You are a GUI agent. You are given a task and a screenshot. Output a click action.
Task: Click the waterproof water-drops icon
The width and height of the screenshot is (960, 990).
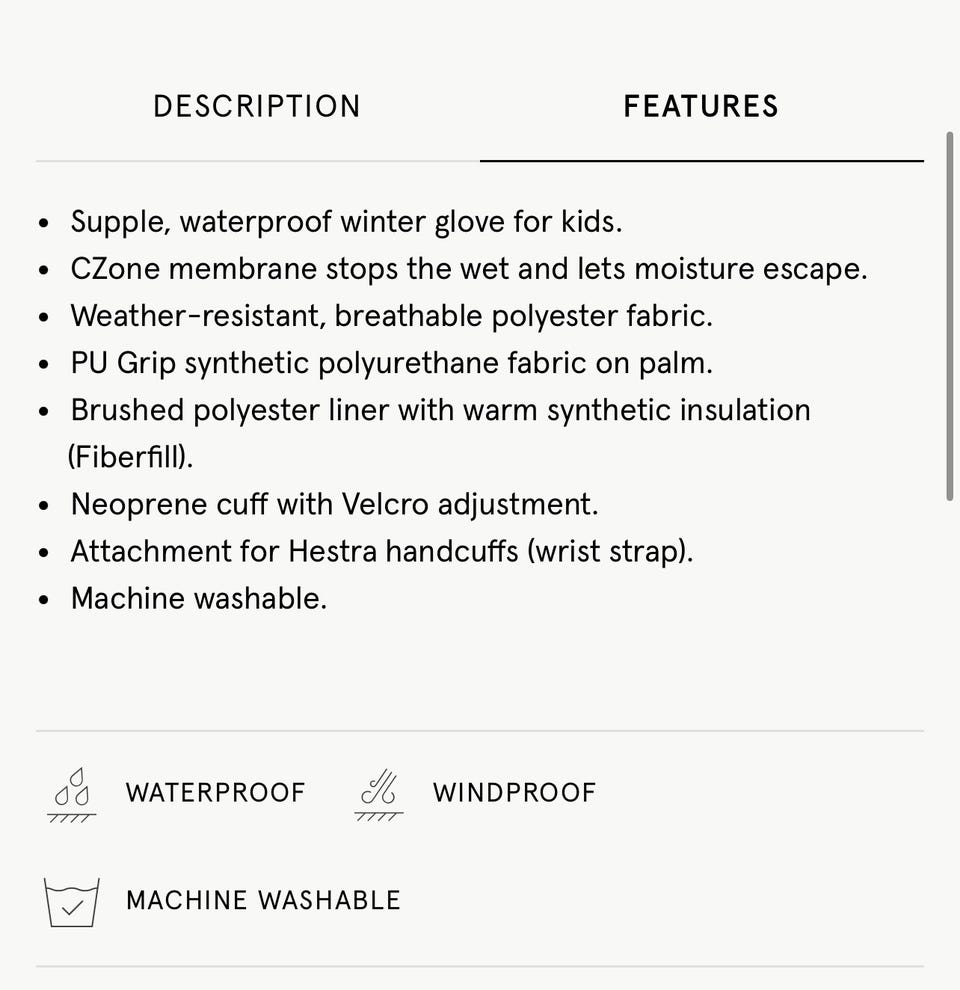pyautogui.click(x=72, y=793)
